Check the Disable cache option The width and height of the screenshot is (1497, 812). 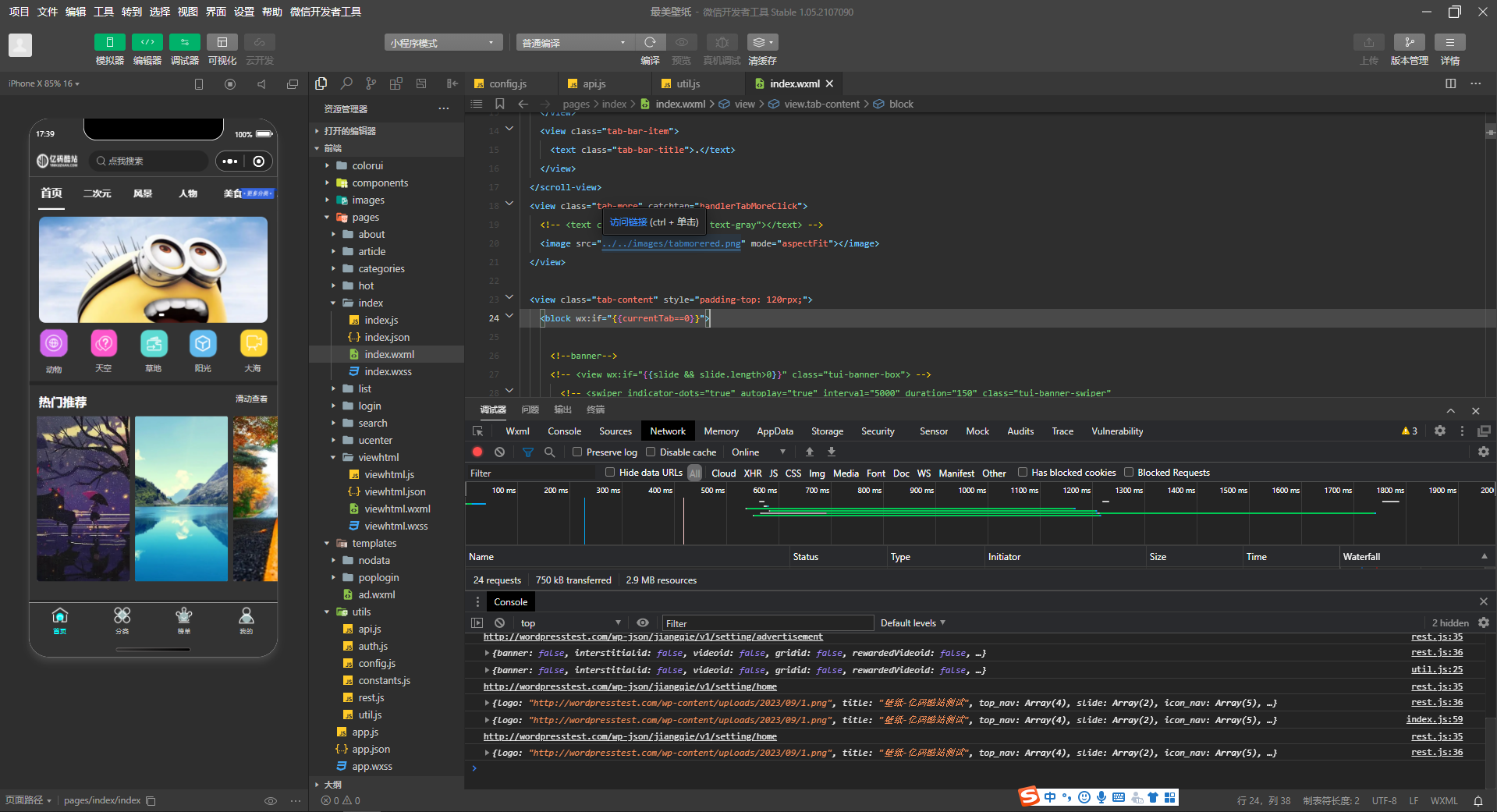click(x=651, y=452)
